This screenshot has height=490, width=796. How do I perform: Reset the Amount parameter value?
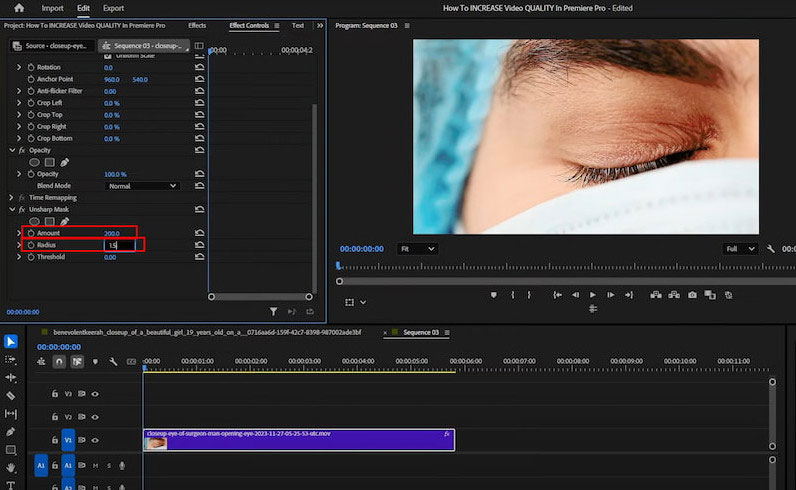pyautogui.click(x=200, y=233)
